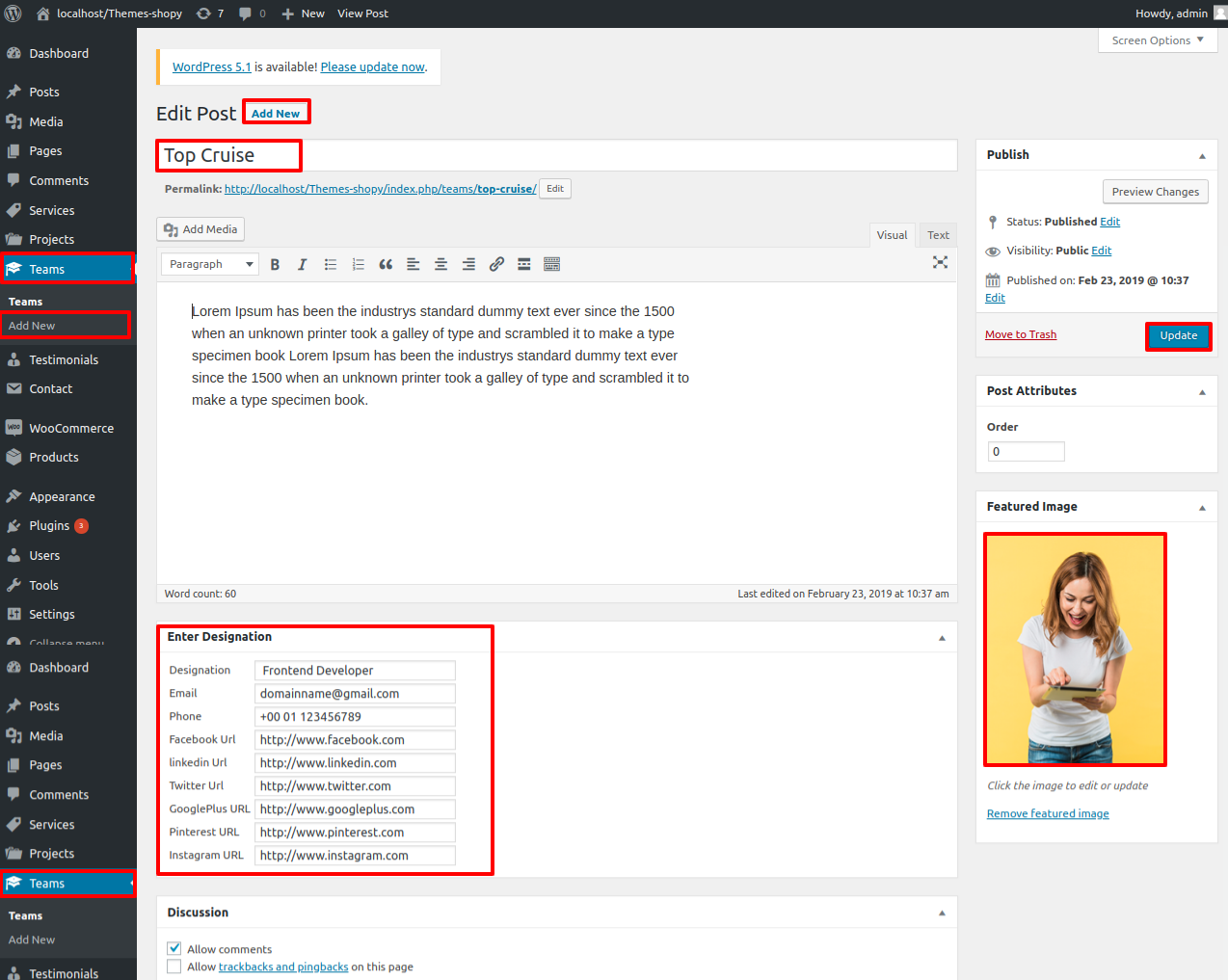Image resolution: width=1228 pixels, height=980 pixels.
Task: Click the Move to Trash link
Action: coord(1020,334)
